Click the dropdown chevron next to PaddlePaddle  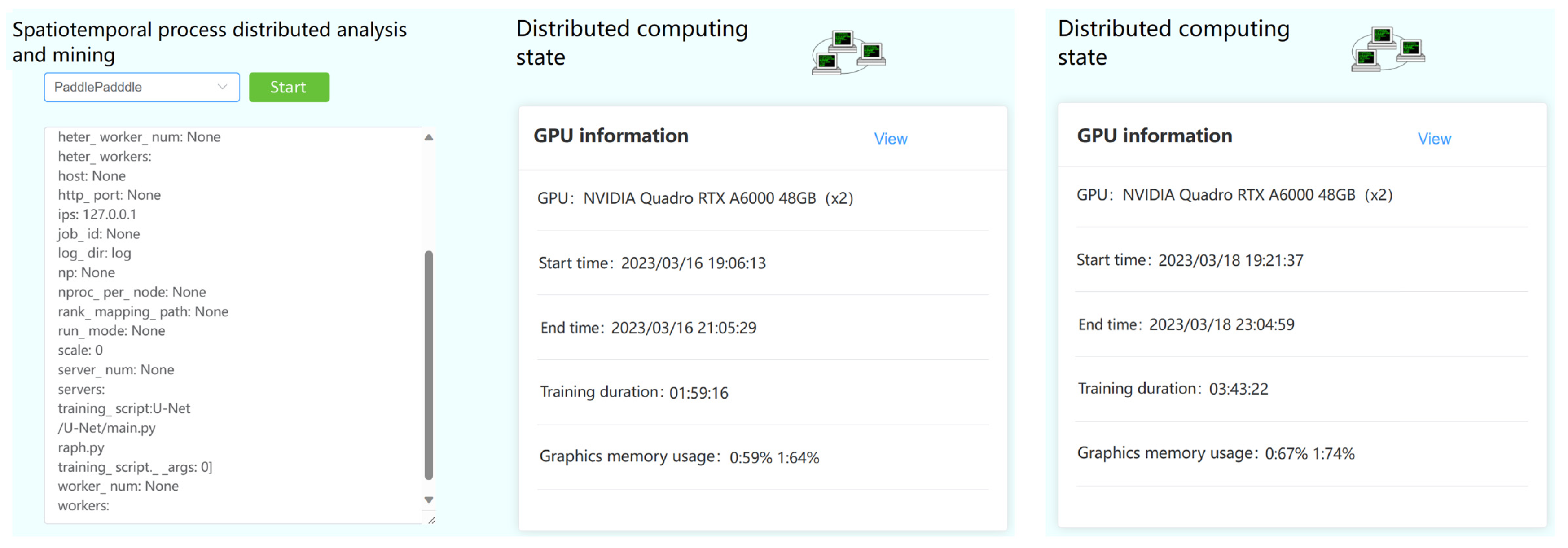click(222, 87)
